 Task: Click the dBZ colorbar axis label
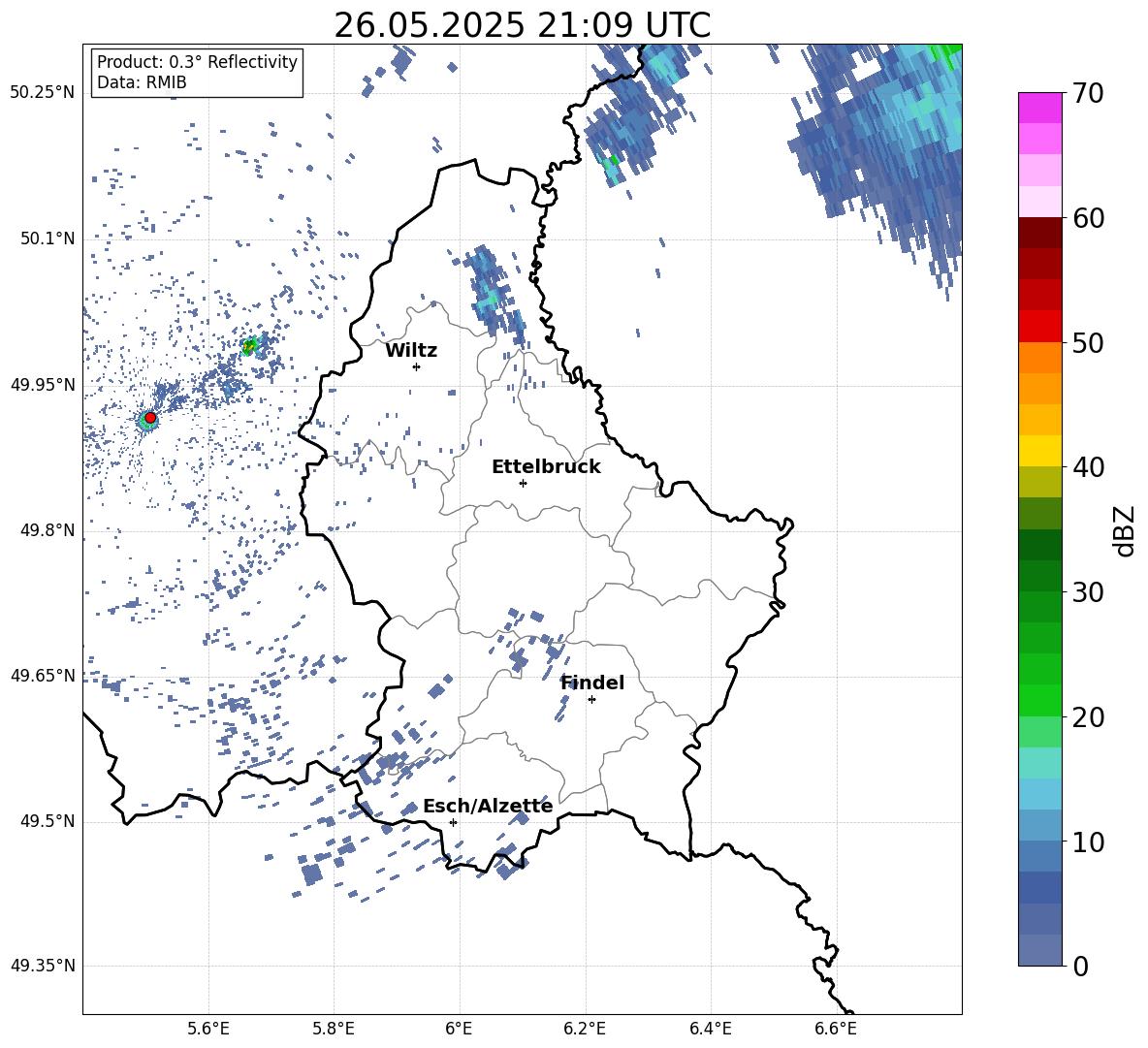point(1123,530)
